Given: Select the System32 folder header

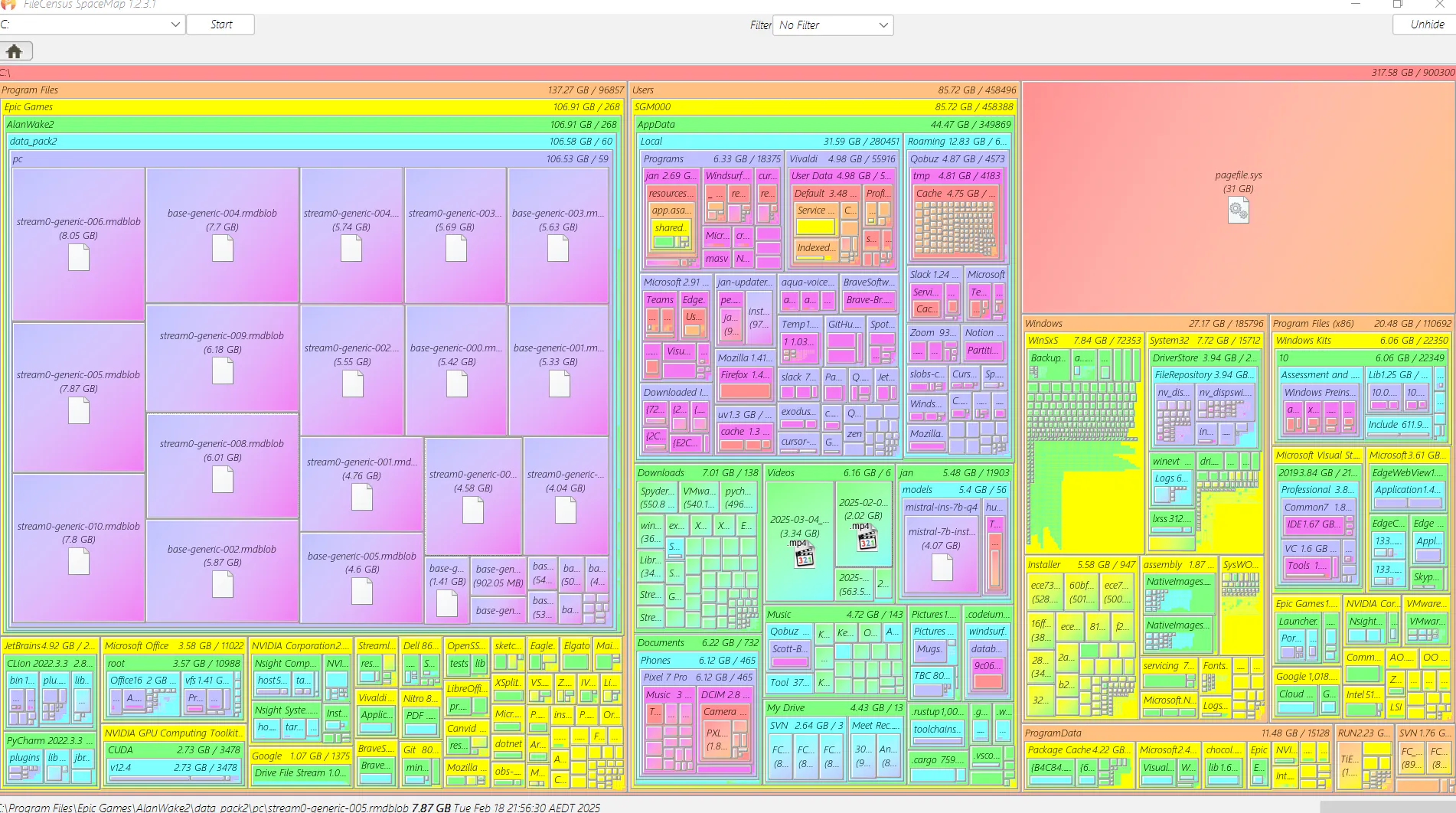Looking at the screenshot, I should 1205,340.
